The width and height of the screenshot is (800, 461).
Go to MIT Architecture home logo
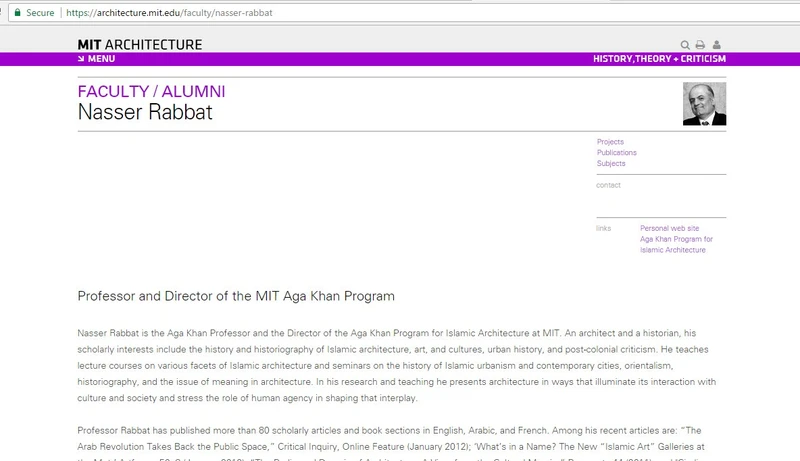[140, 45]
